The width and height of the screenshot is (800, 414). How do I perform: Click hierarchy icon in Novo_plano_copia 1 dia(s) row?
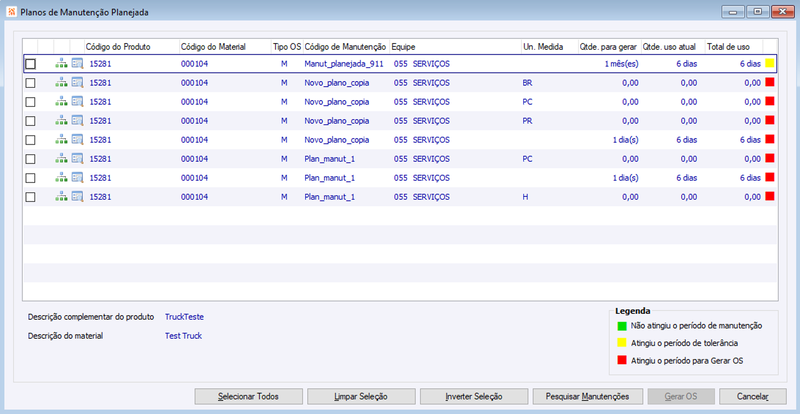click(x=61, y=140)
